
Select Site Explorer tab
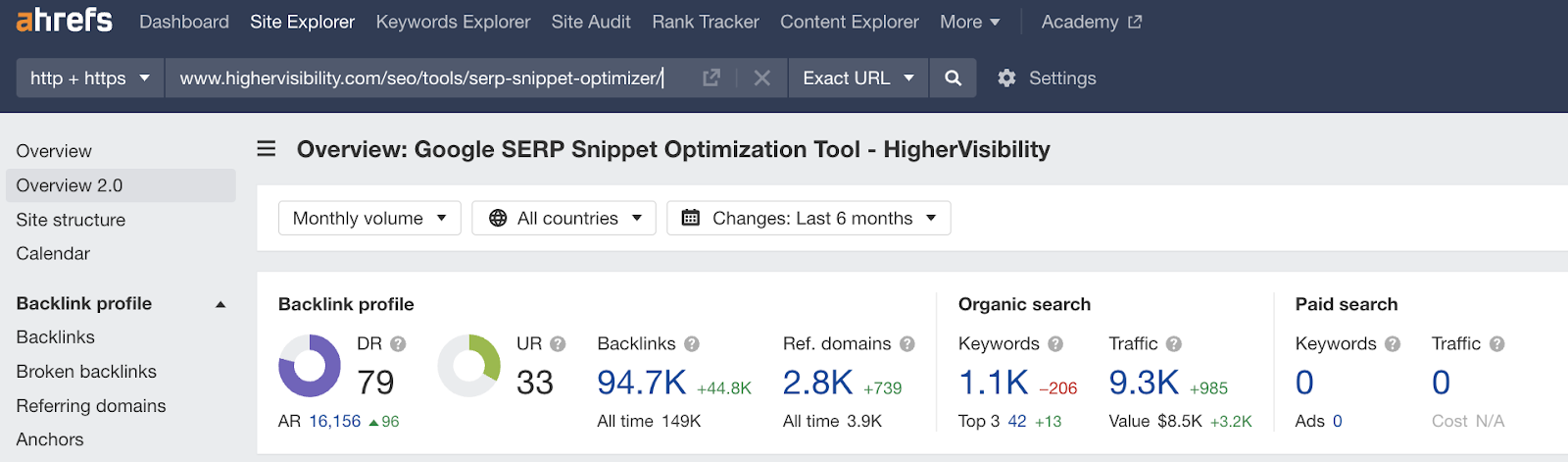pos(302,22)
